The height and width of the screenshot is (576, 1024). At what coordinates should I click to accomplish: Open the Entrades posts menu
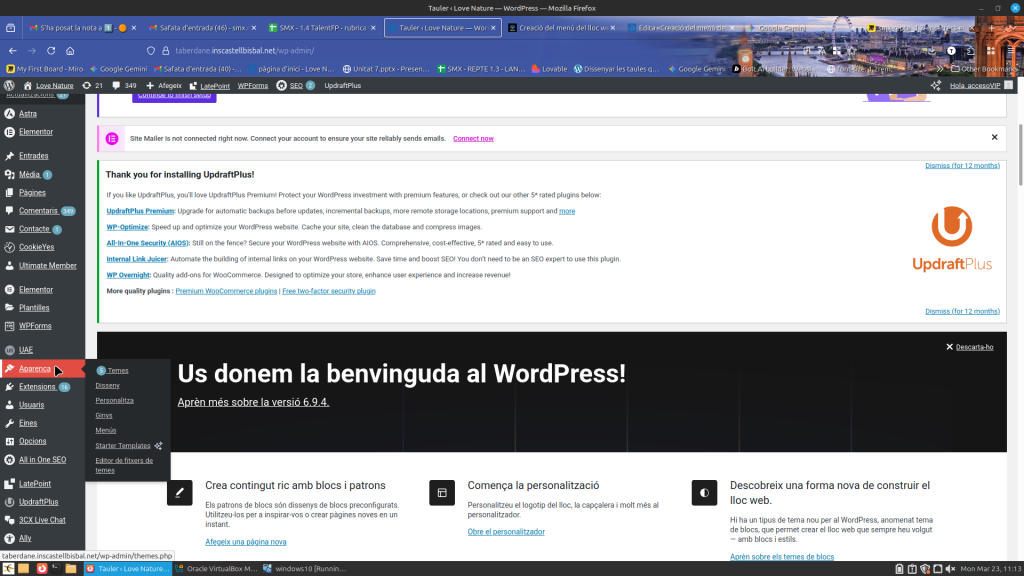(33, 156)
